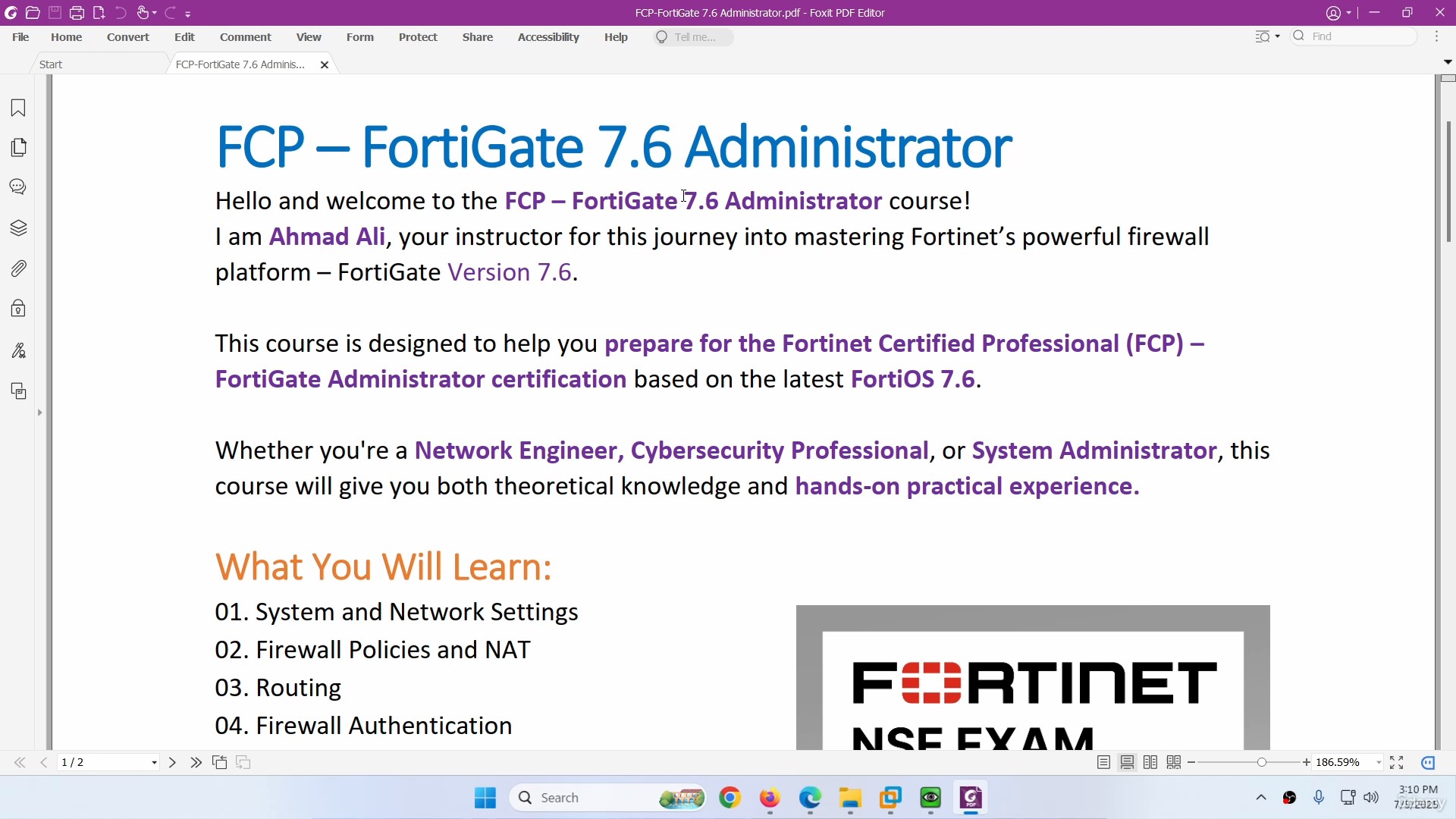Enter full screen mode
The width and height of the screenshot is (1456, 819).
click(1397, 763)
